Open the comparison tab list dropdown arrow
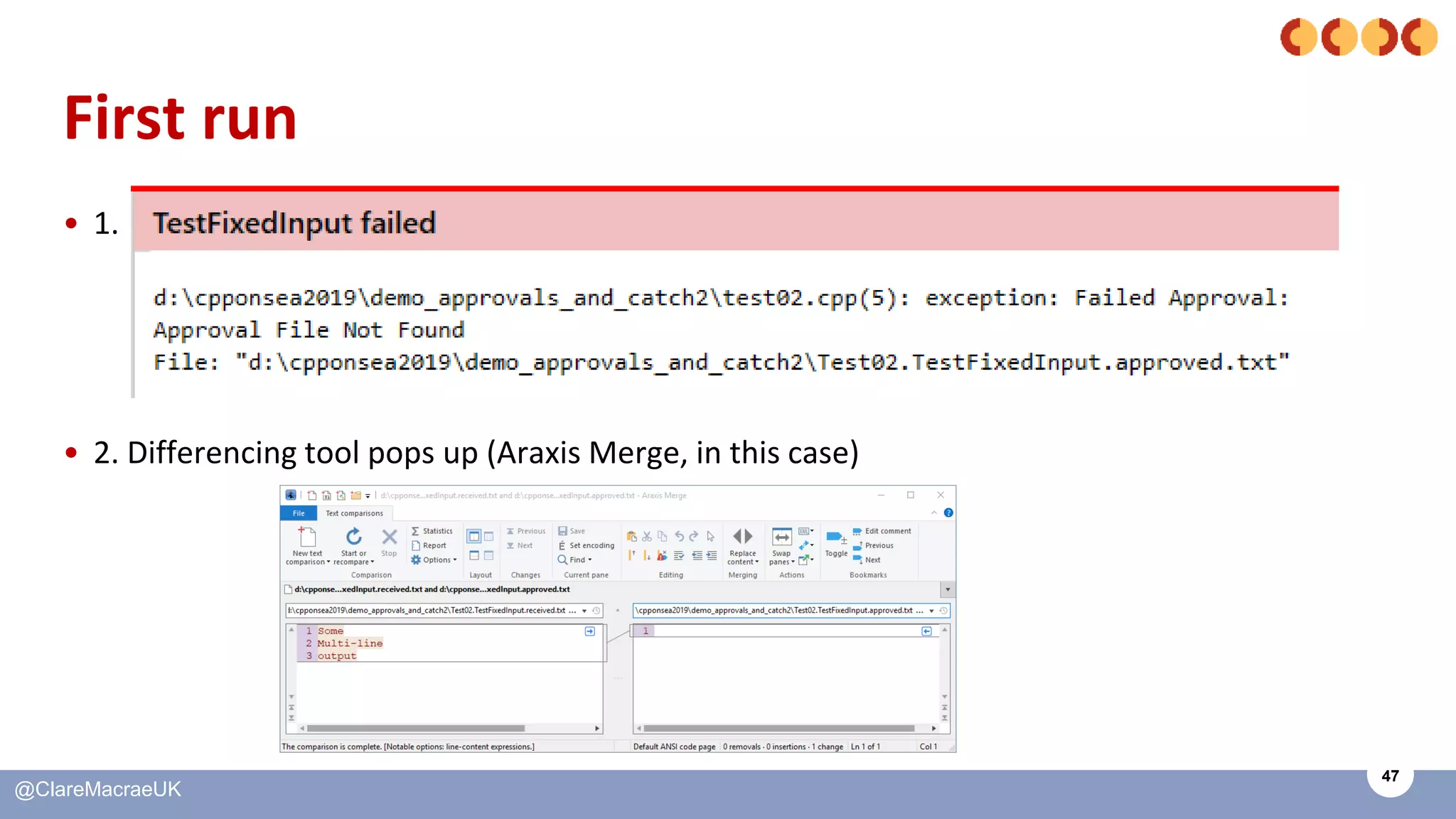 pyautogui.click(x=948, y=589)
